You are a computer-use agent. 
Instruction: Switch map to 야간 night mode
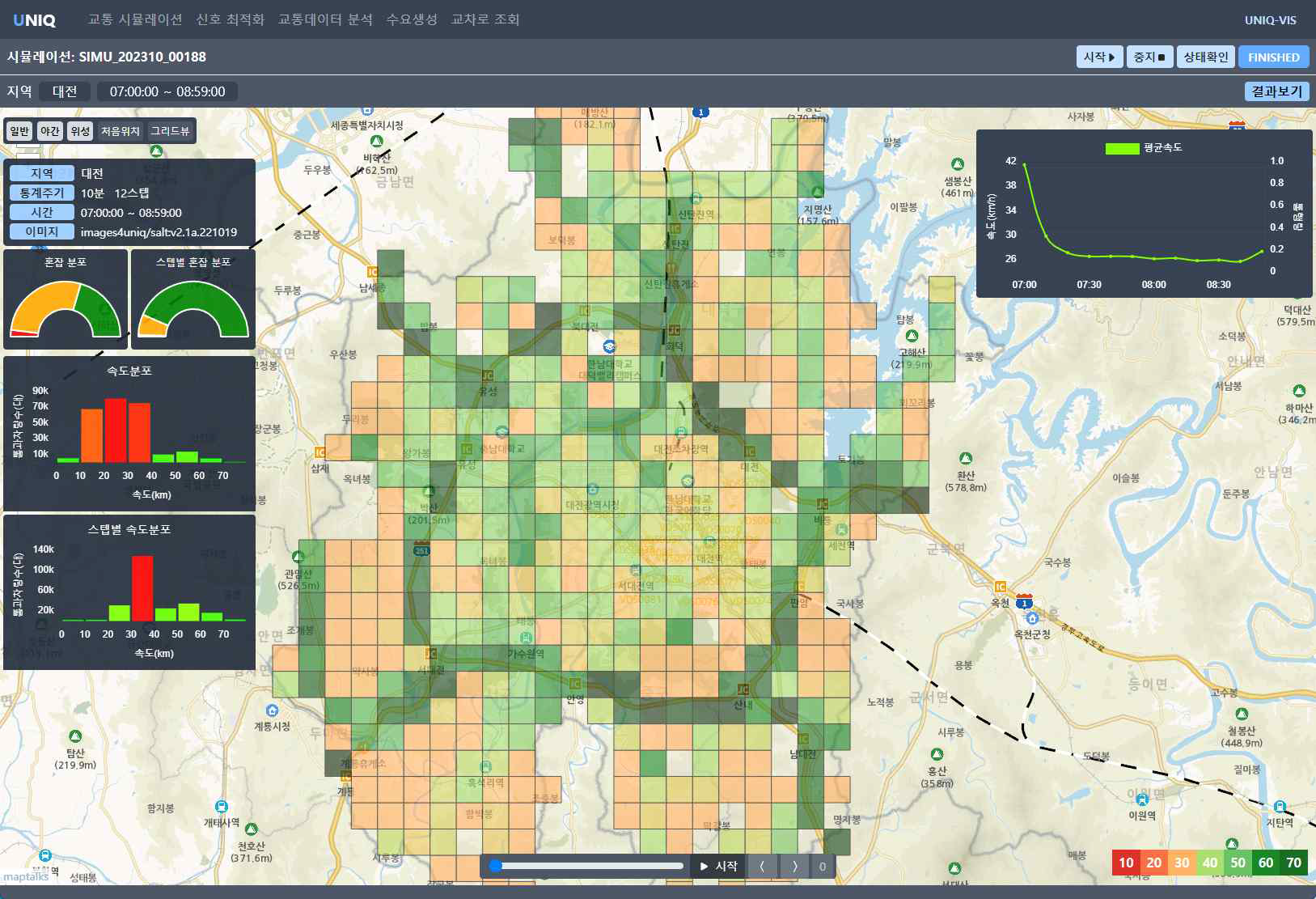50,131
